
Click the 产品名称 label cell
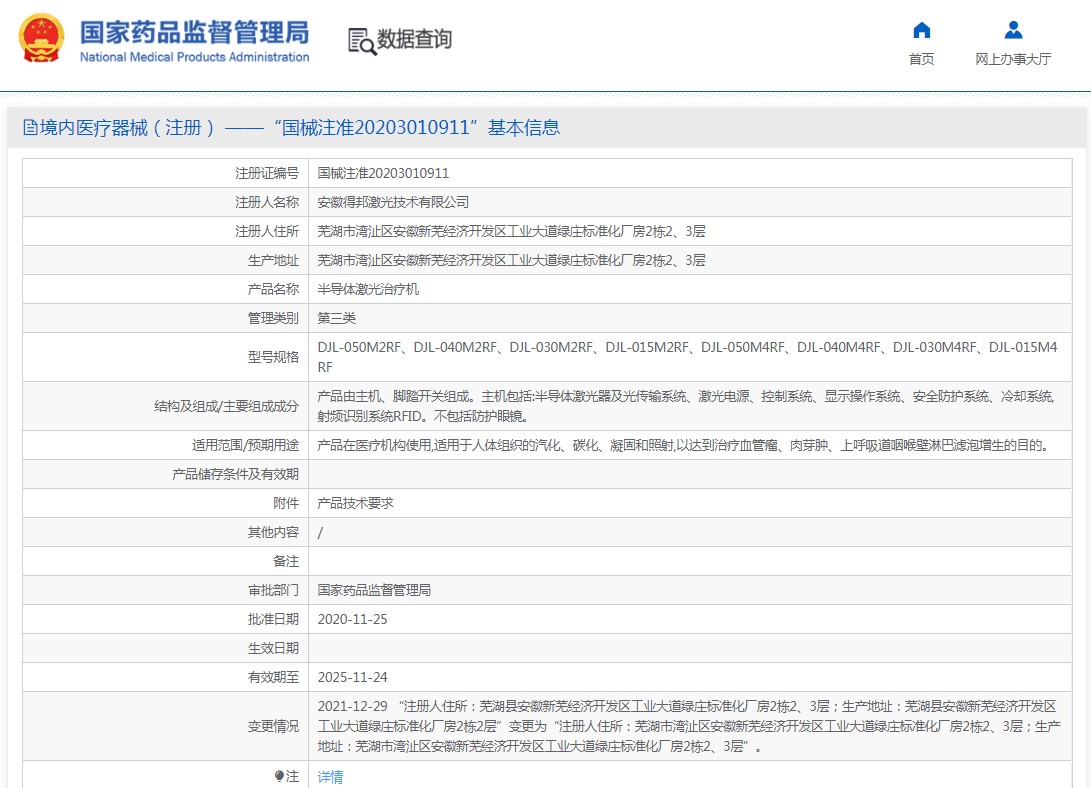[166, 289]
